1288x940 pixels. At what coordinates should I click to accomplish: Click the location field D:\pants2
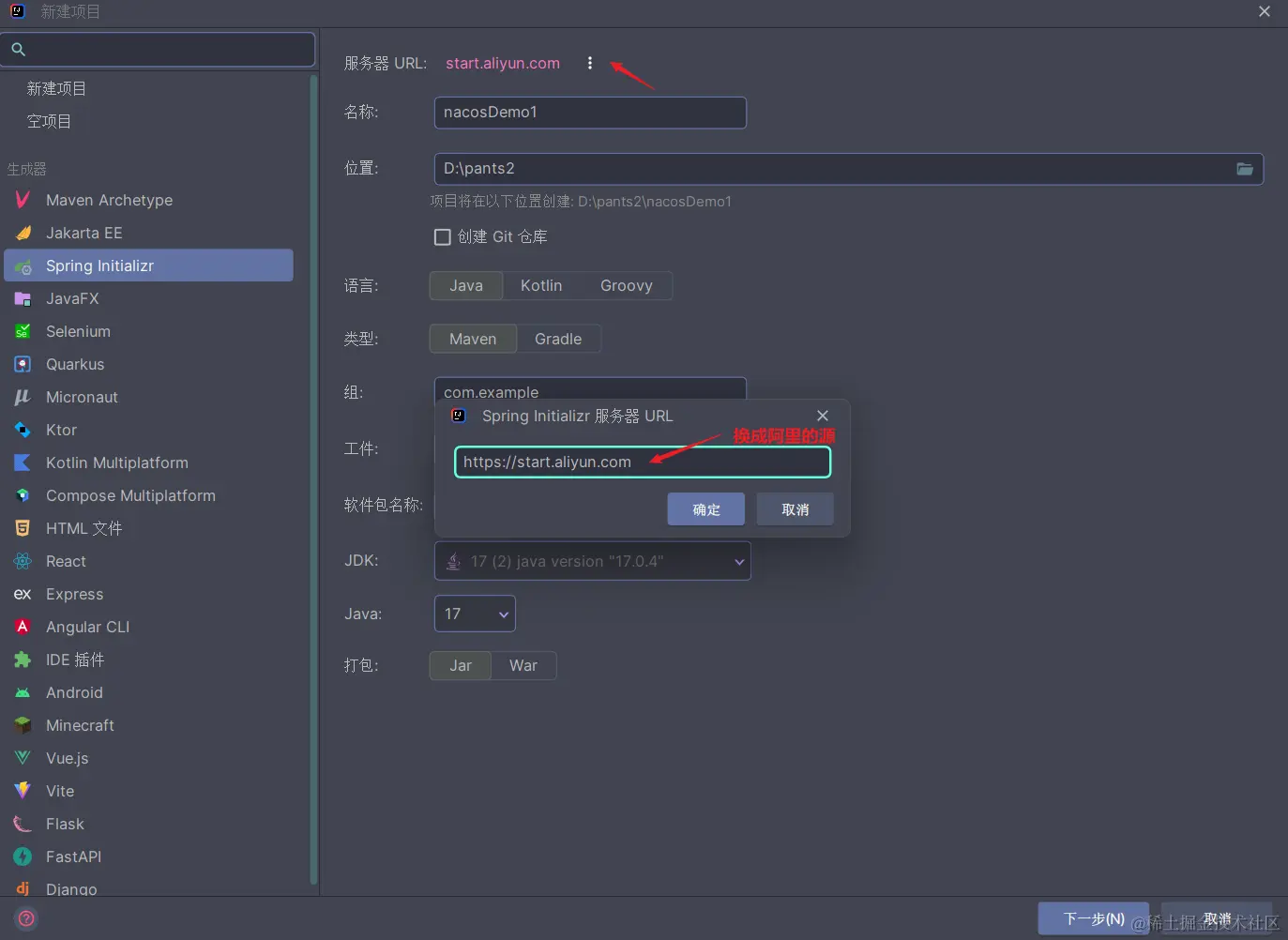click(x=849, y=169)
